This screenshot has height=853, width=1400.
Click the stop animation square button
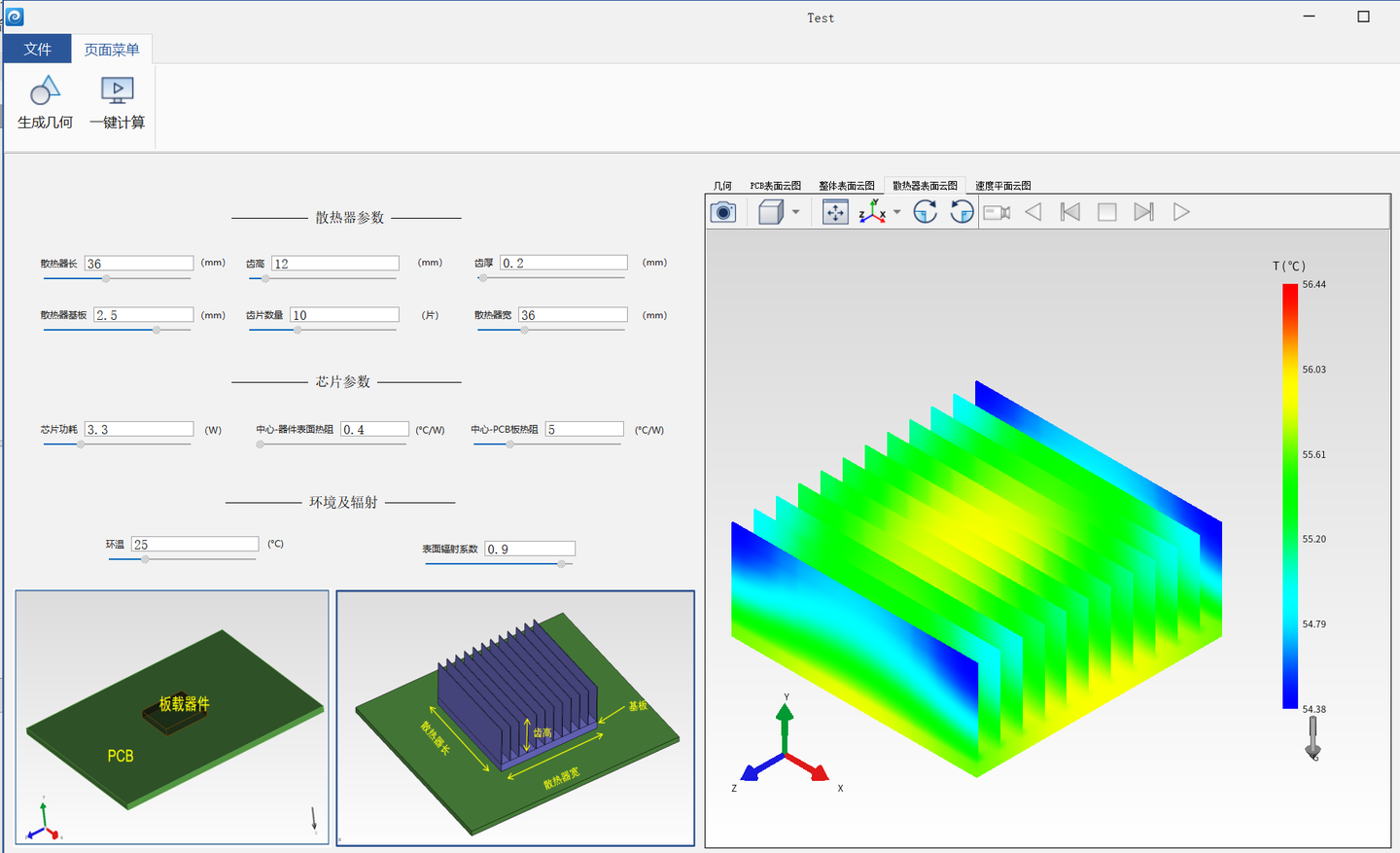point(1106,212)
